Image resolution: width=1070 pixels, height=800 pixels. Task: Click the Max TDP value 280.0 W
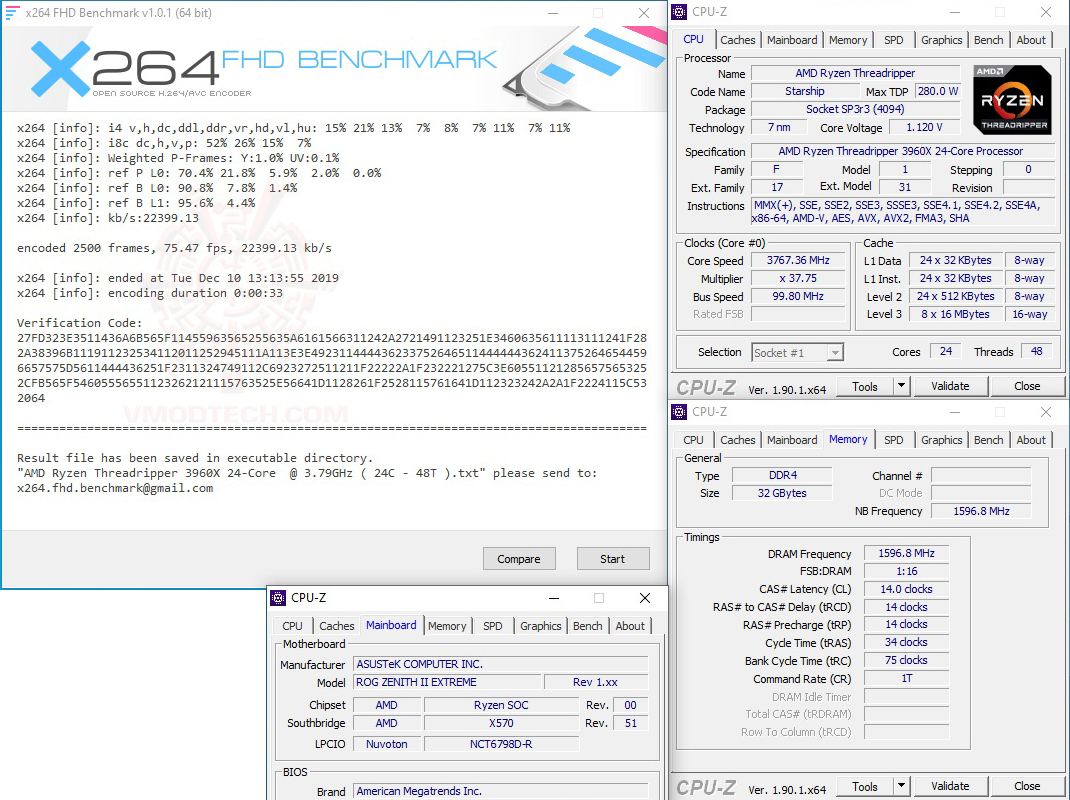pyautogui.click(x=938, y=91)
